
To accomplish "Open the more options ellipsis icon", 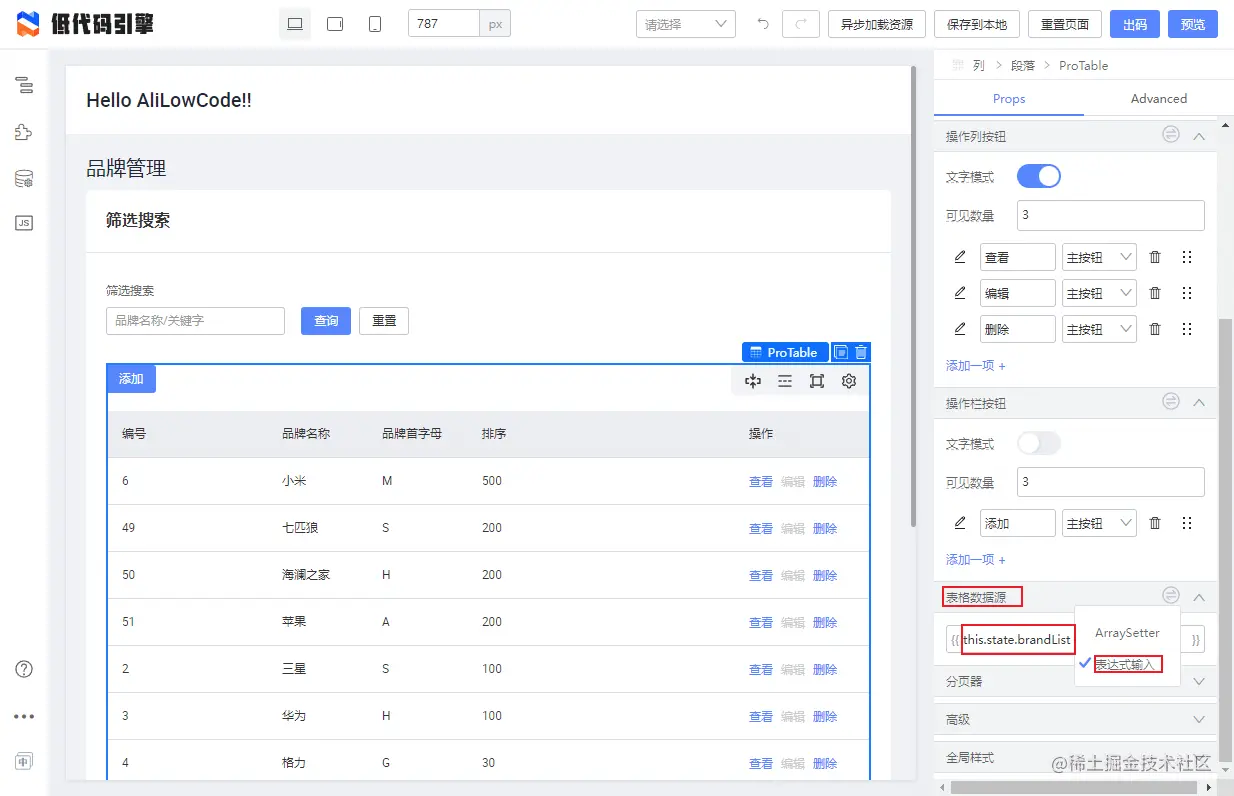I will point(24,716).
